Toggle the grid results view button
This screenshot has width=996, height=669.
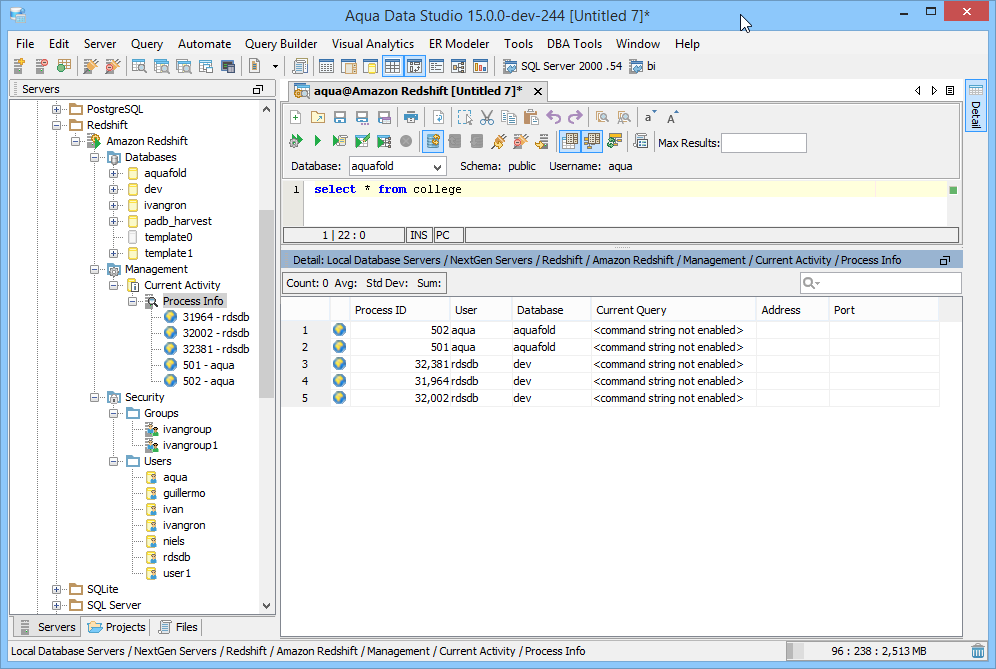click(x=570, y=141)
